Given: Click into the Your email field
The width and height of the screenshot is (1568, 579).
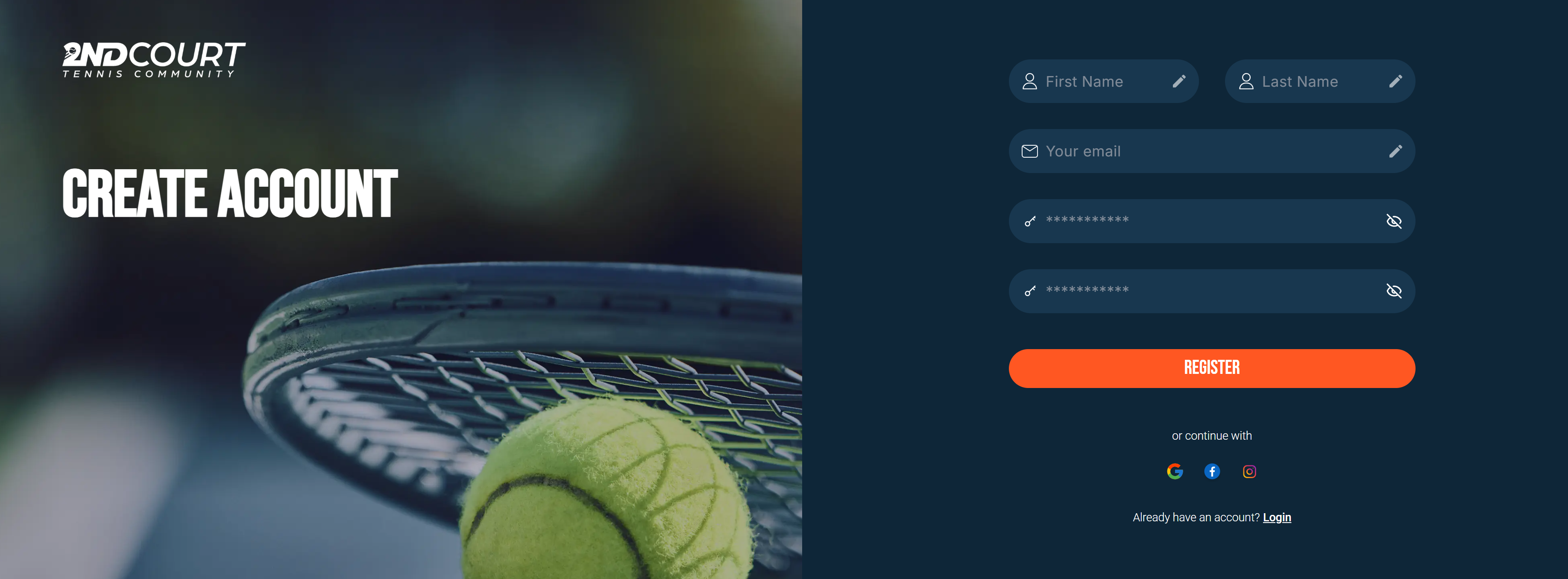Looking at the screenshot, I should click(1211, 151).
